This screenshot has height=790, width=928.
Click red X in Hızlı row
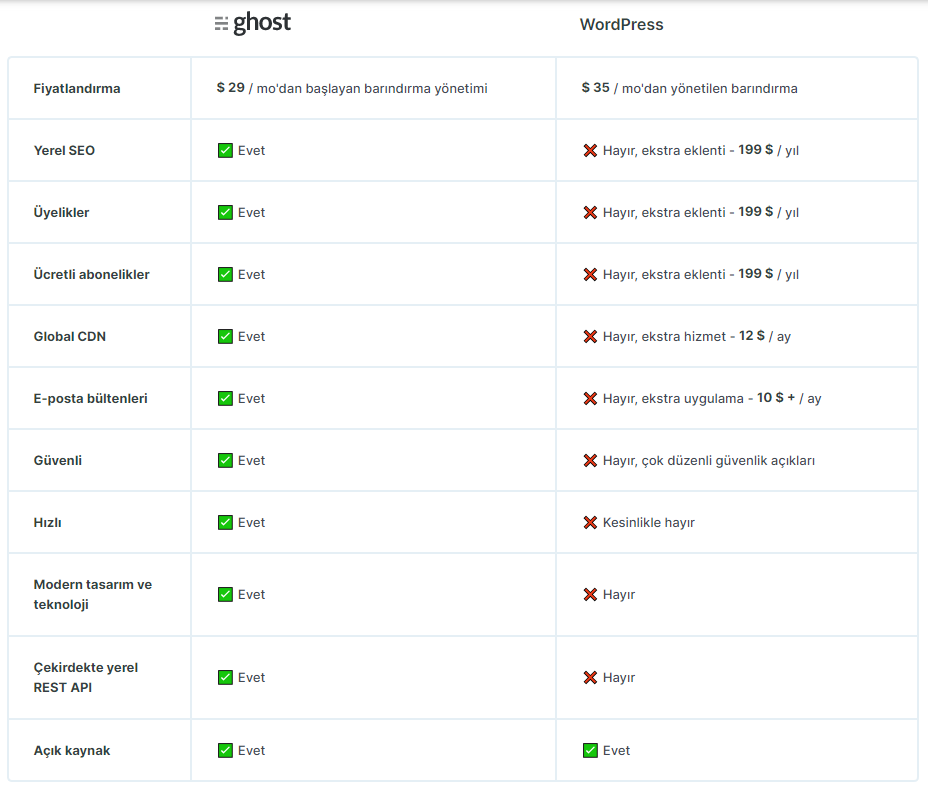coord(590,523)
